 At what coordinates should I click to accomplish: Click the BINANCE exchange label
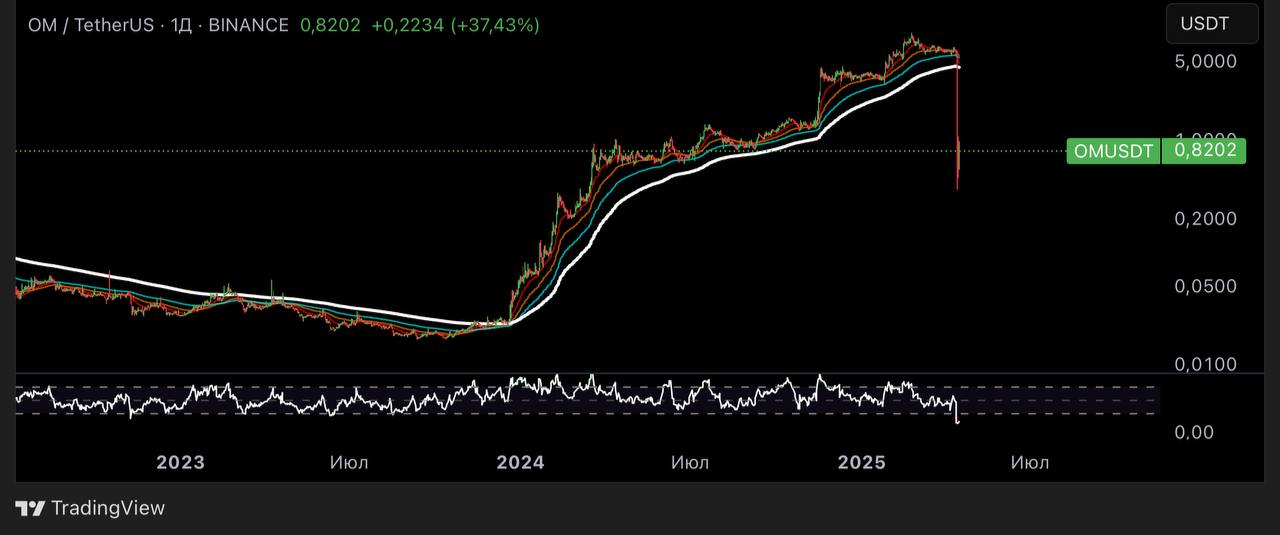pyautogui.click(x=248, y=25)
